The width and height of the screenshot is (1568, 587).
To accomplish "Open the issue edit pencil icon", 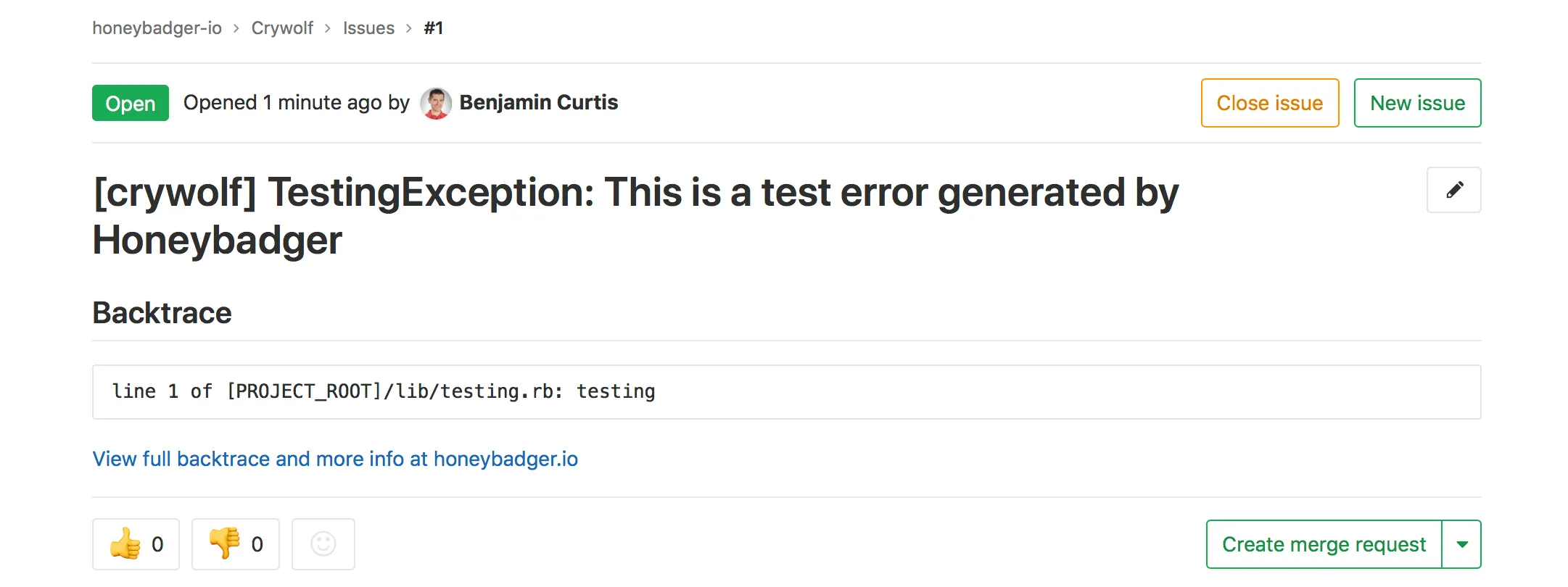I will 1453,190.
